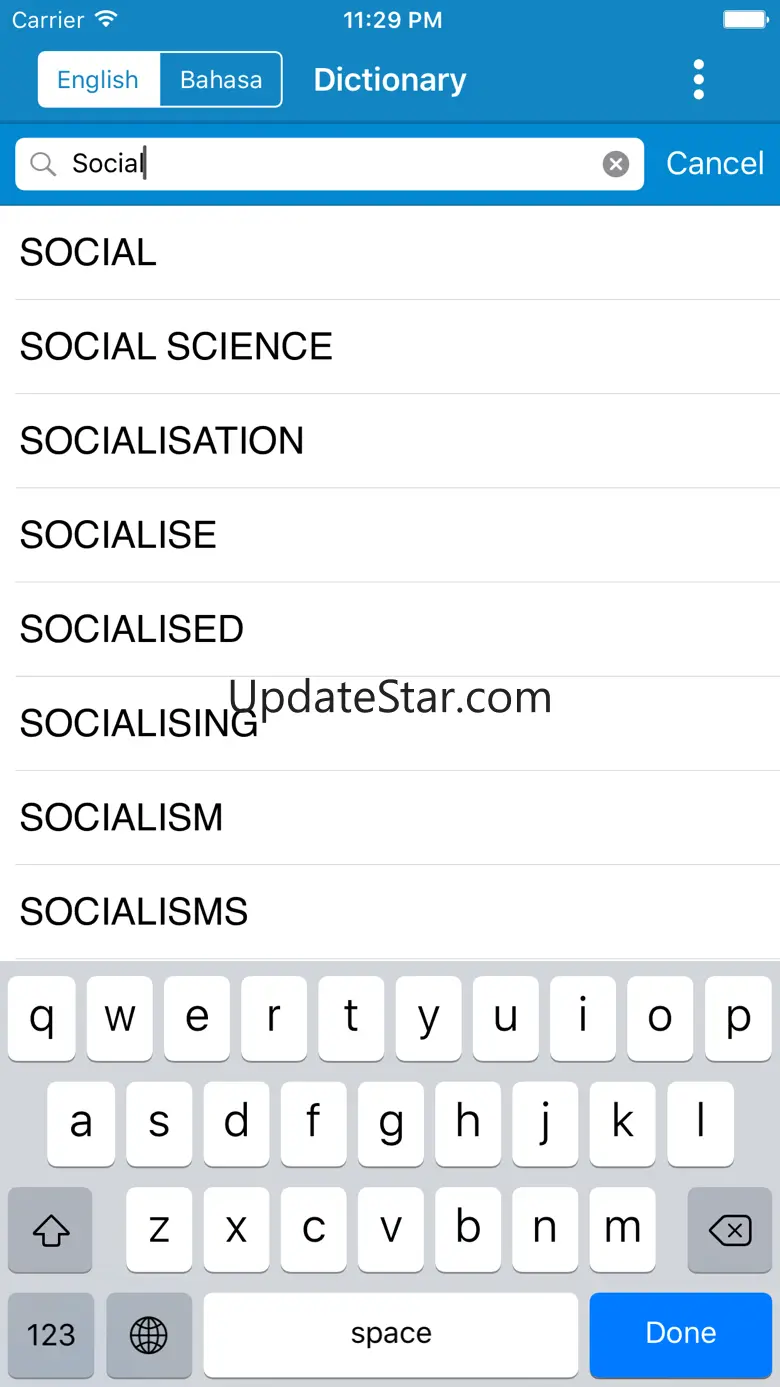Tap the magnifying glass search icon
This screenshot has width=780, height=1387.
(x=43, y=164)
